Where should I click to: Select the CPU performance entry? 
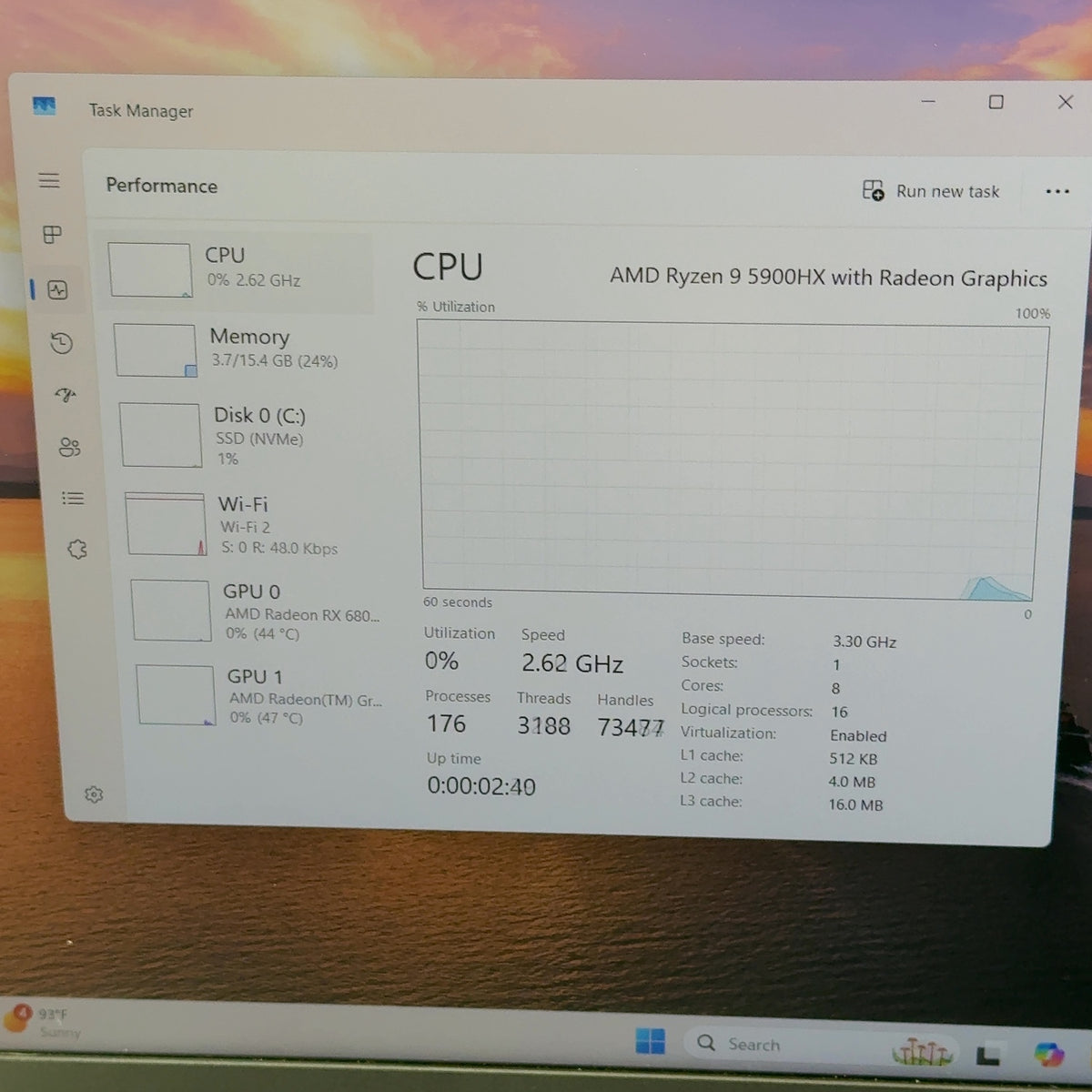click(x=236, y=271)
